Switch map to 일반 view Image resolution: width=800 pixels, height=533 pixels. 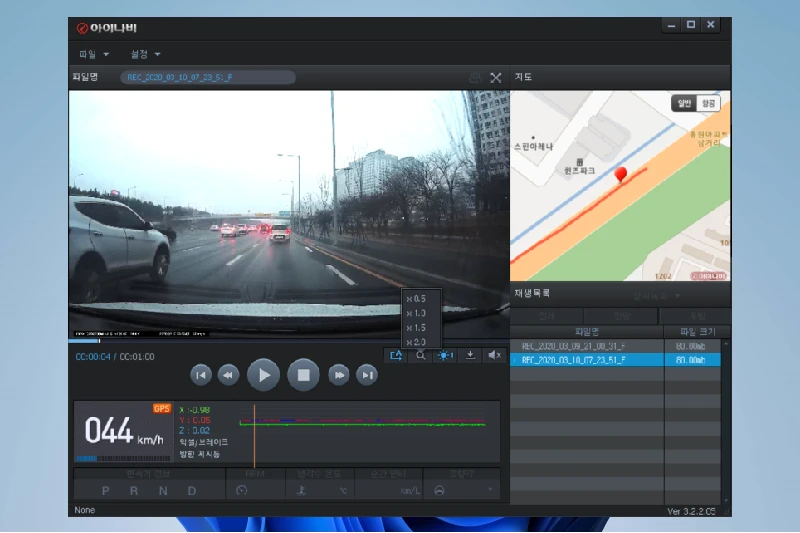684,104
